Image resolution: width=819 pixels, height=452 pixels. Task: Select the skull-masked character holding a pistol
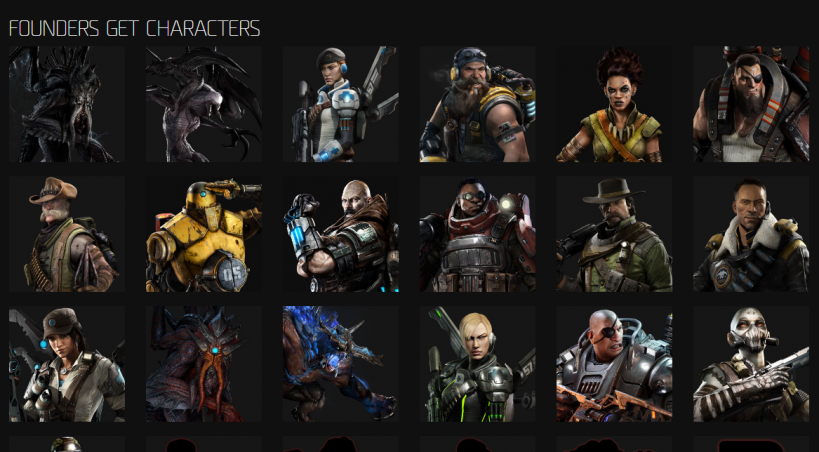751,364
